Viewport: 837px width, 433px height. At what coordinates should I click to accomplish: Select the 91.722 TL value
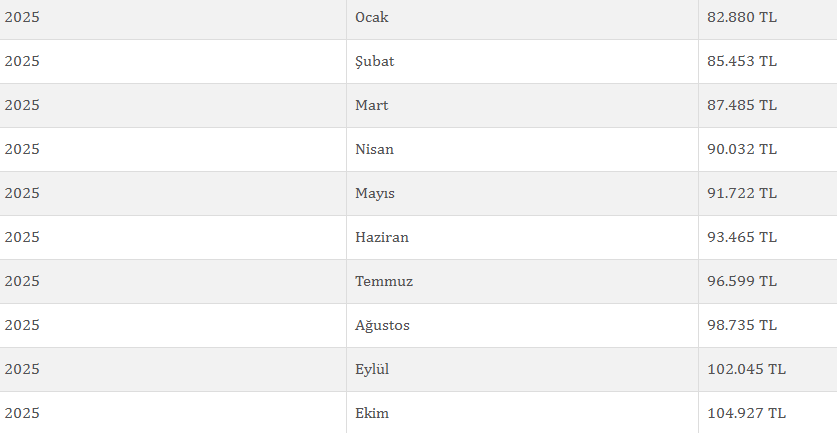[742, 193]
